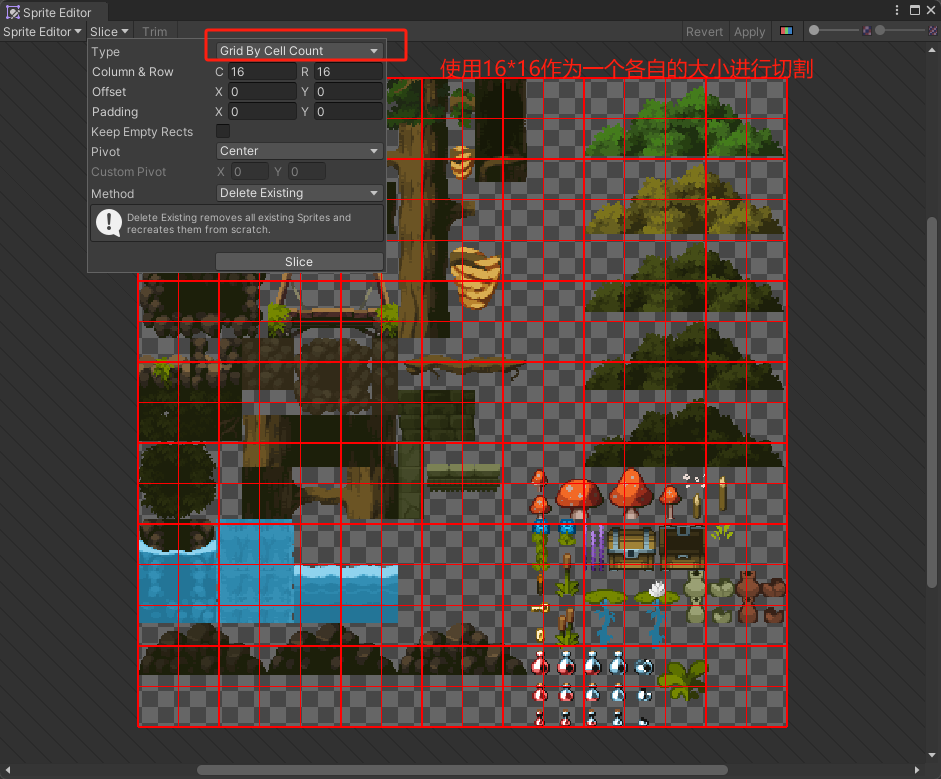Click the "Offset" label
941x779 pixels.
click(x=109, y=92)
